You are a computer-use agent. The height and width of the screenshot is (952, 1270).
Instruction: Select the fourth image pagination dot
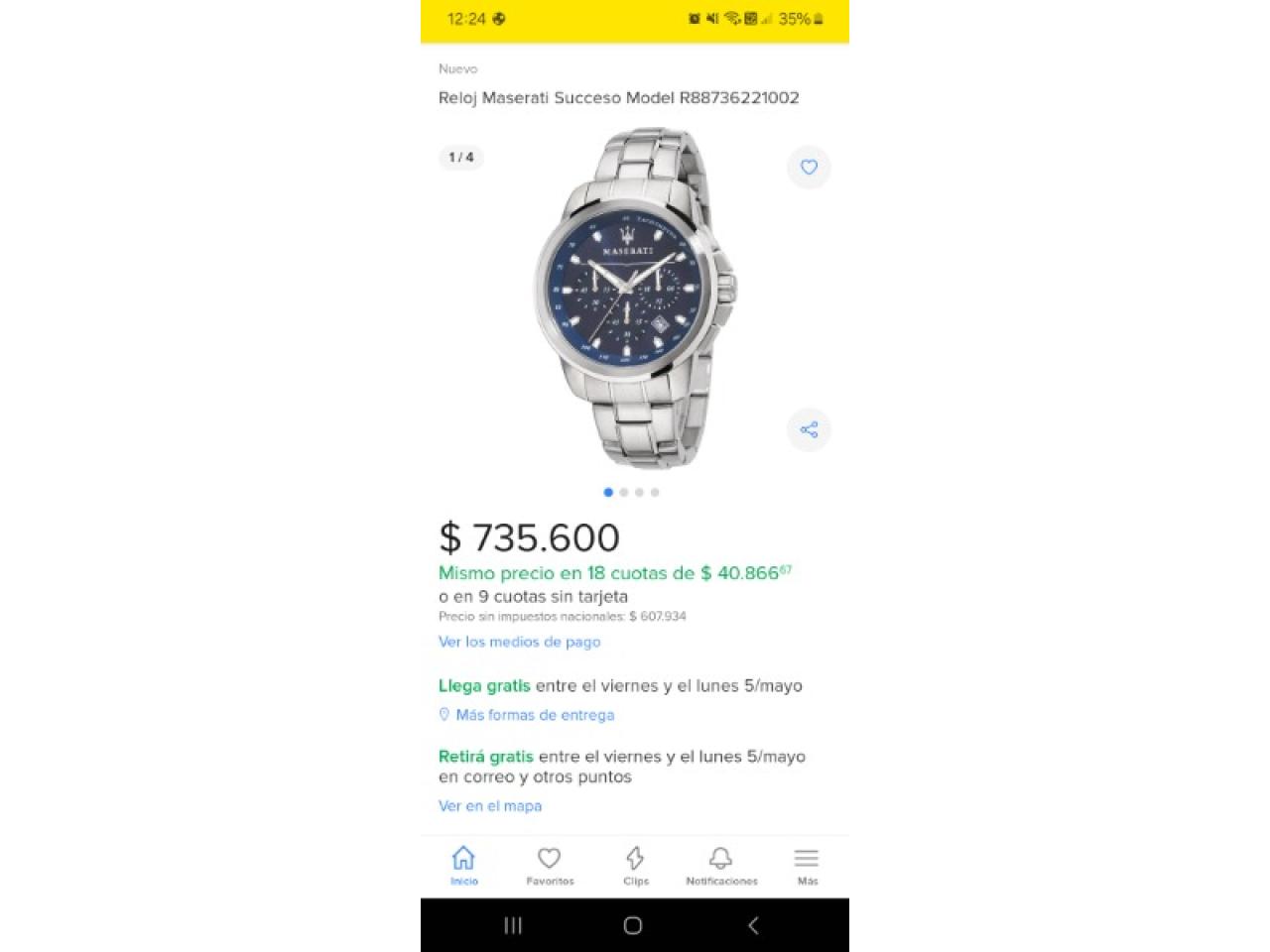[655, 492]
